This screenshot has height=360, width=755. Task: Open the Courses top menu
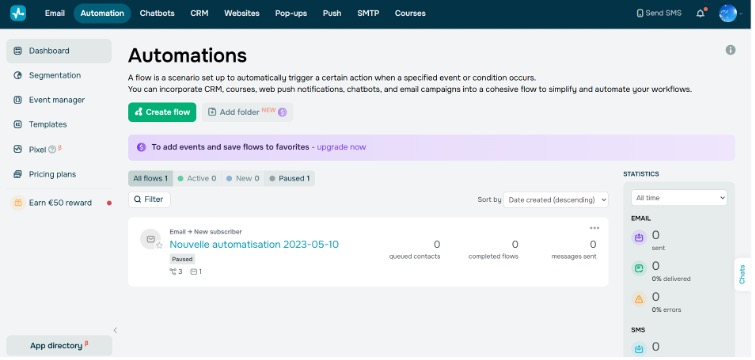[410, 13]
